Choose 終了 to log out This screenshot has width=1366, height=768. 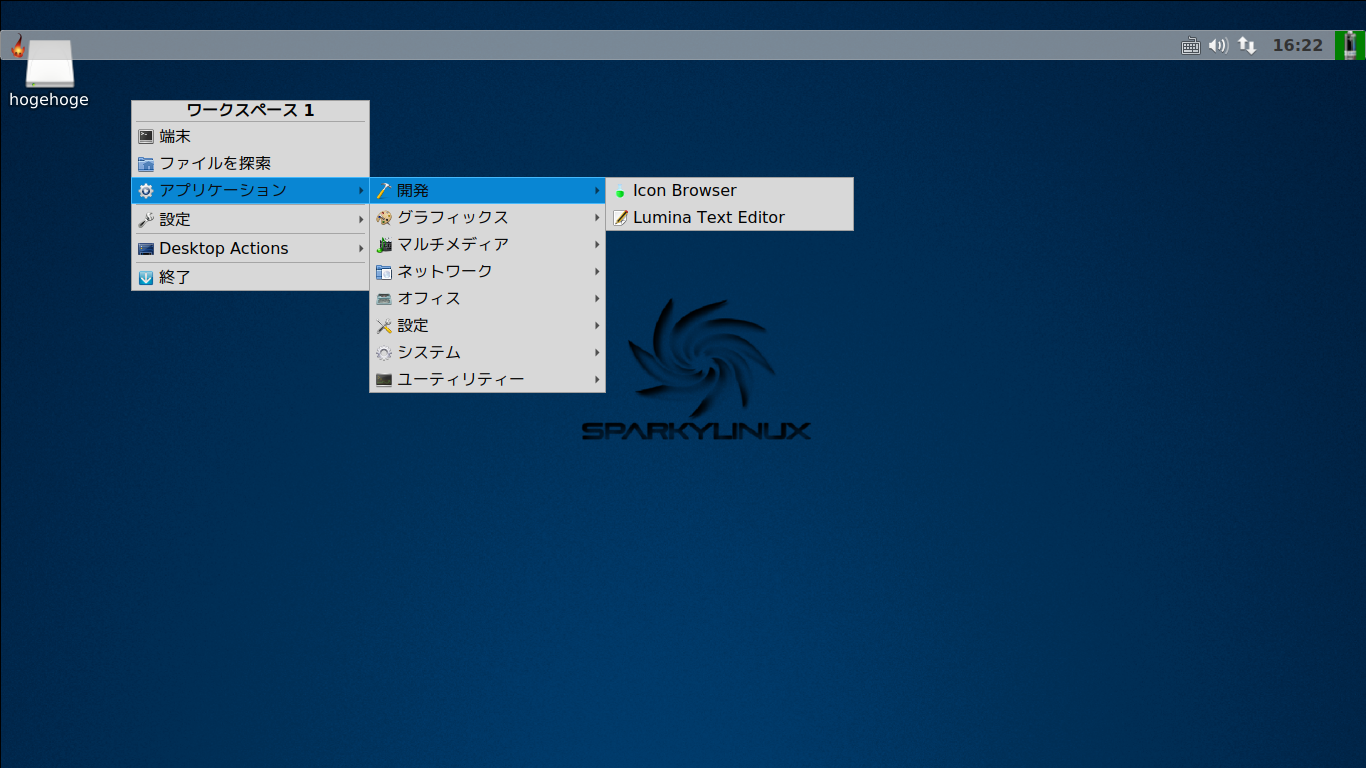pyautogui.click(x=250, y=277)
